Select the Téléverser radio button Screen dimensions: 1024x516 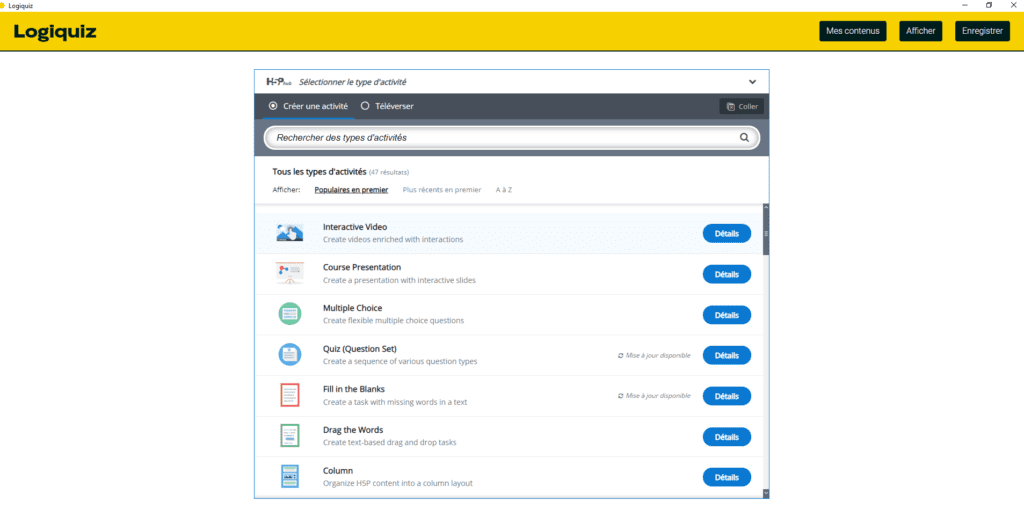point(365,106)
